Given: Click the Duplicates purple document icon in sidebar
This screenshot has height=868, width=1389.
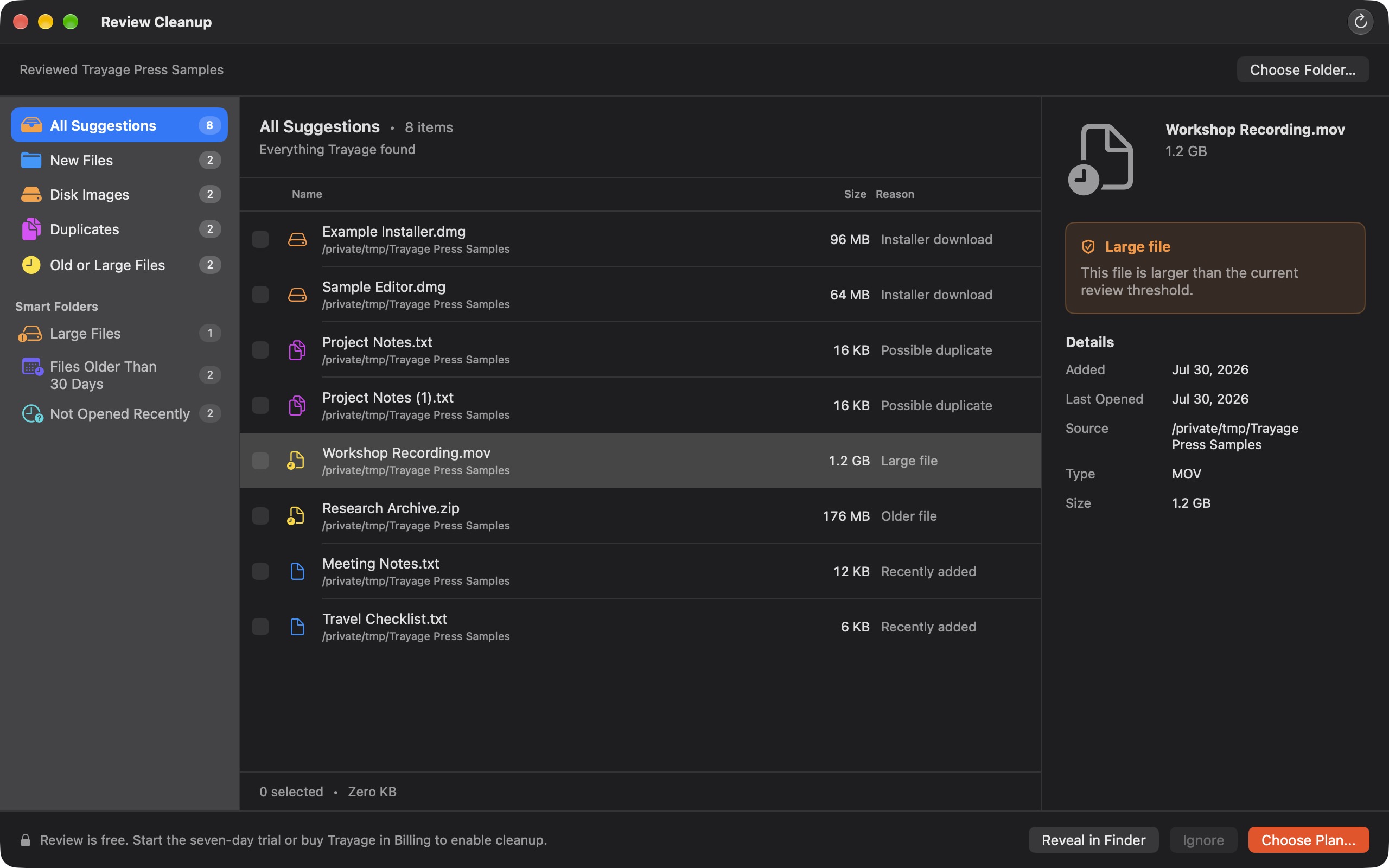Looking at the screenshot, I should pyautogui.click(x=31, y=229).
